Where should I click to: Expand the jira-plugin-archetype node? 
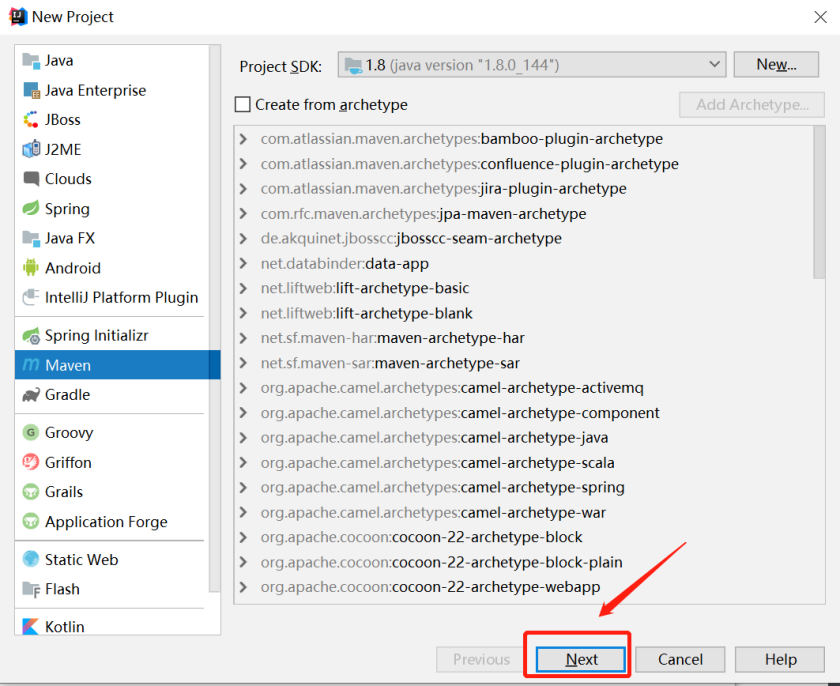[x=243, y=189]
